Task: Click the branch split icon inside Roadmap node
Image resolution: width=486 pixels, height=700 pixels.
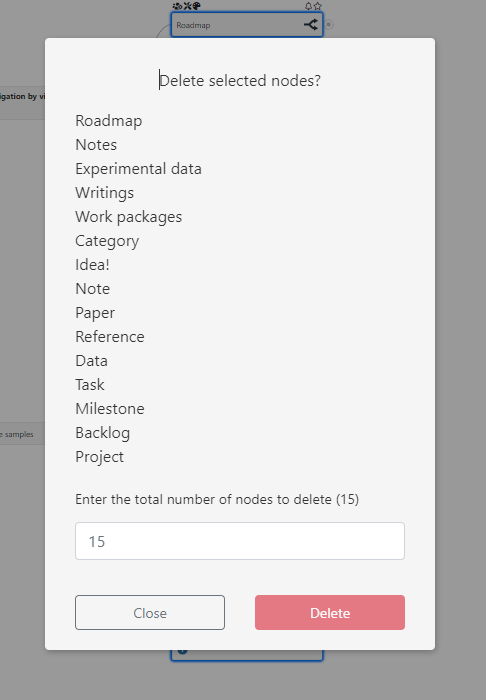Action: [311, 25]
